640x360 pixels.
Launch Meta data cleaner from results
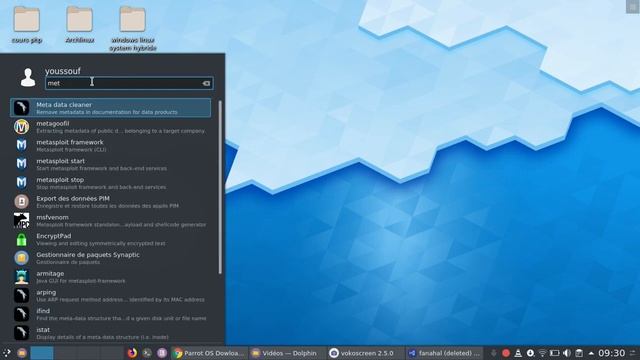pyautogui.click(x=111, y=108)
